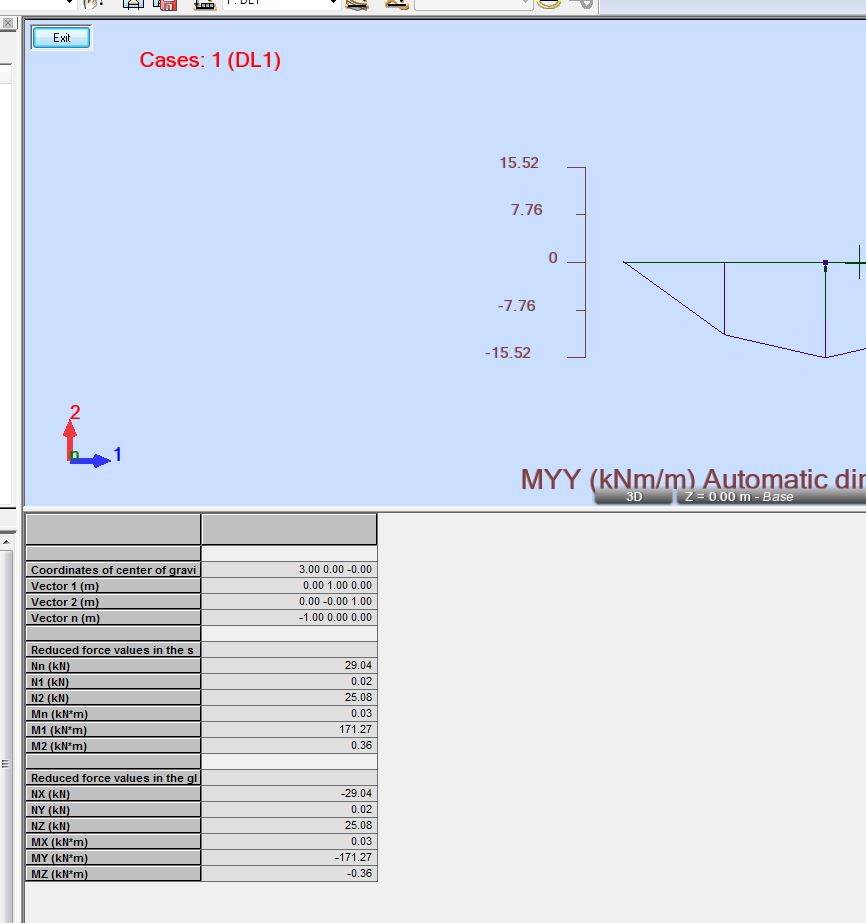The width and height of the screenshot is (866, 923).
Task: Click the left panel scroll-up arrow
Action: (x=5, y=540)
